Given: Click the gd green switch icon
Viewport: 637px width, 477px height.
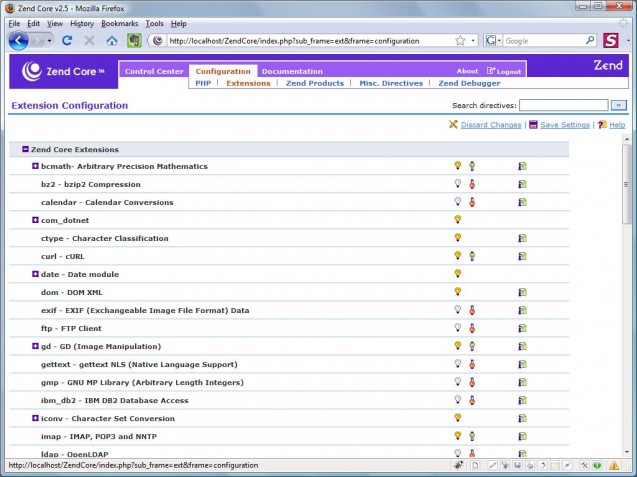Looking at the screenshot, I should point(472,346).
